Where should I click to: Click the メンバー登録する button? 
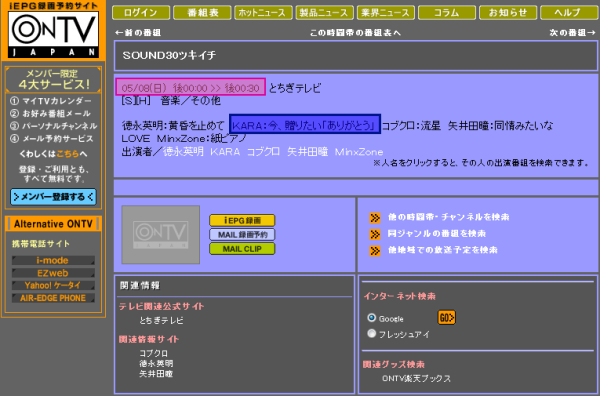[x=53, y=197]
